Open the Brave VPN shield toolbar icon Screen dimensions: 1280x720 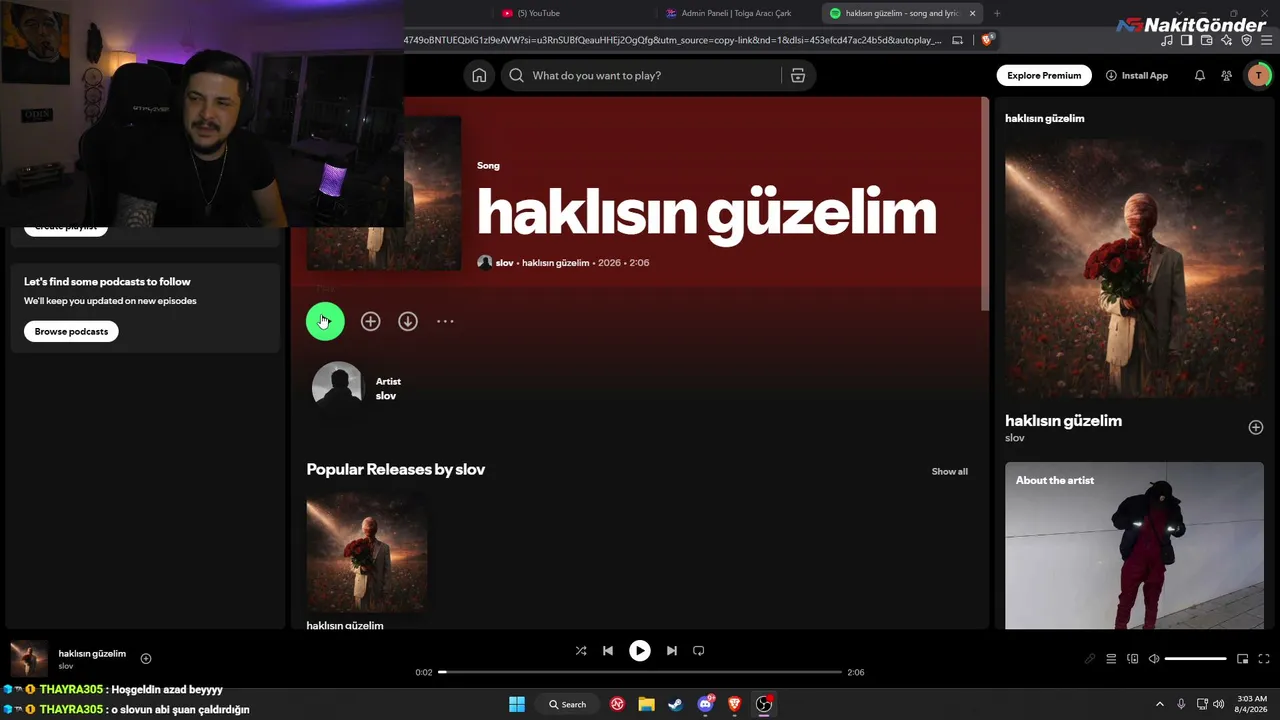pos(1247,41)
